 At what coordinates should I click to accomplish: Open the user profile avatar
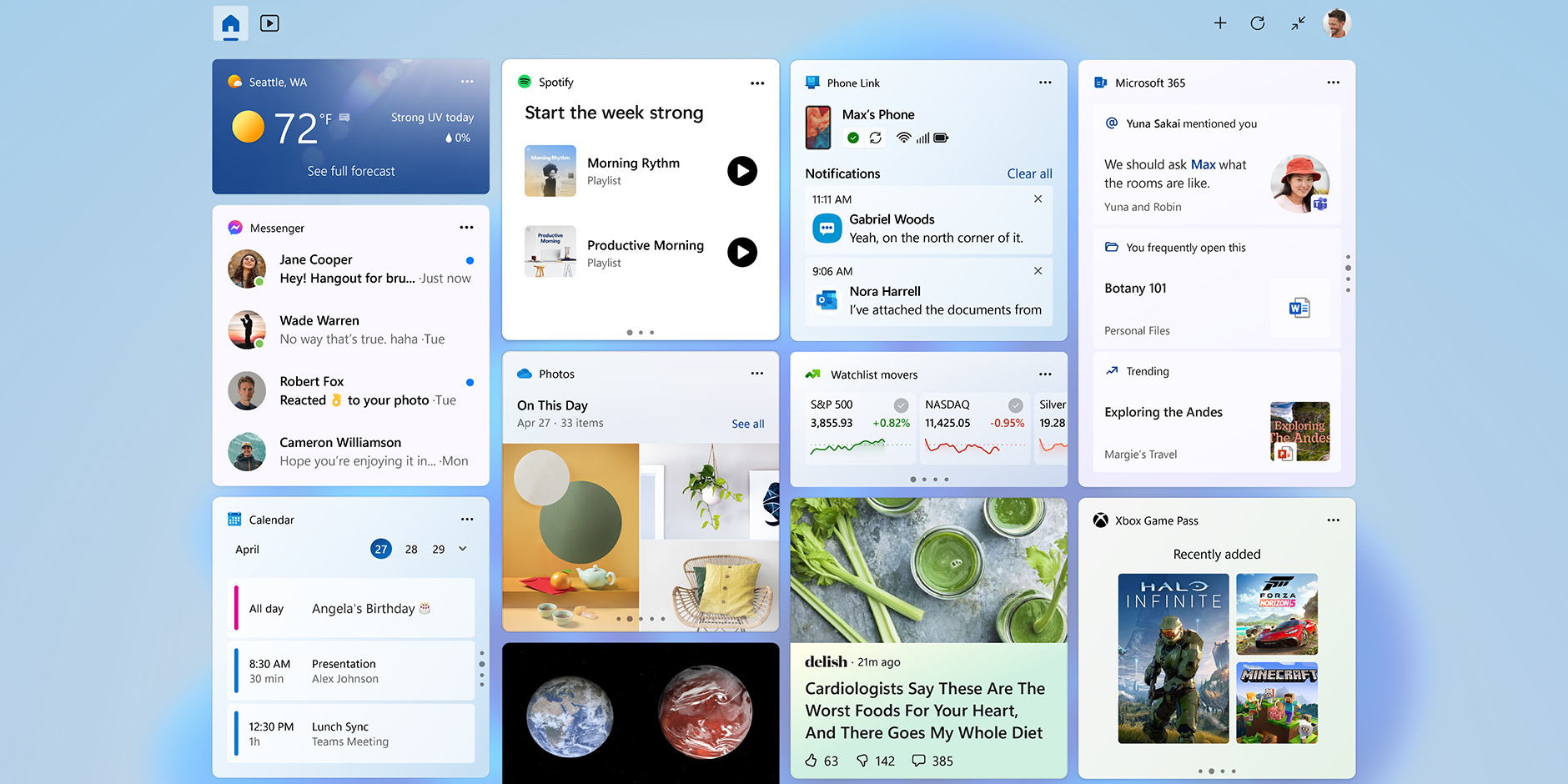tap(1336, 23)
